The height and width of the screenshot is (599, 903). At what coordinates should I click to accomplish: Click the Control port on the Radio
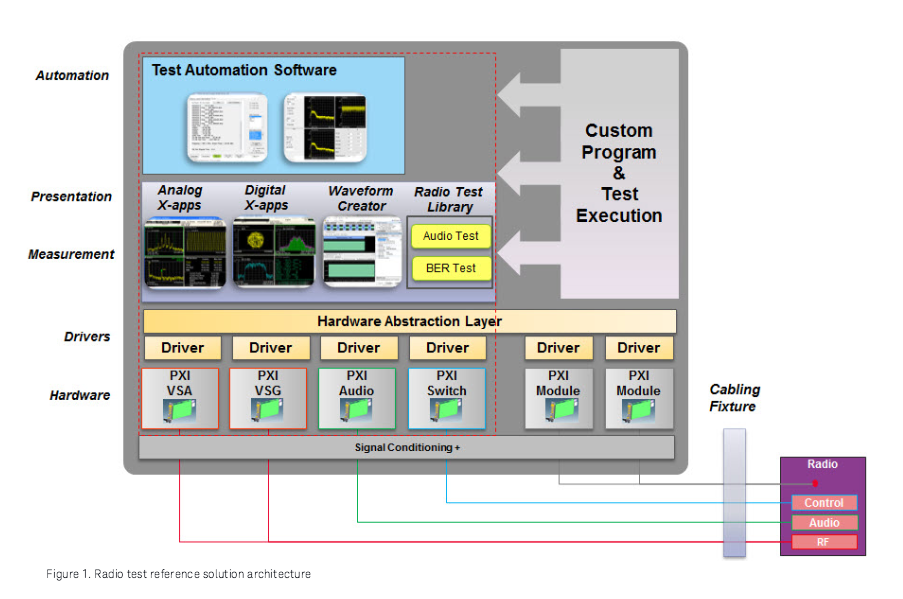[824, 503]
